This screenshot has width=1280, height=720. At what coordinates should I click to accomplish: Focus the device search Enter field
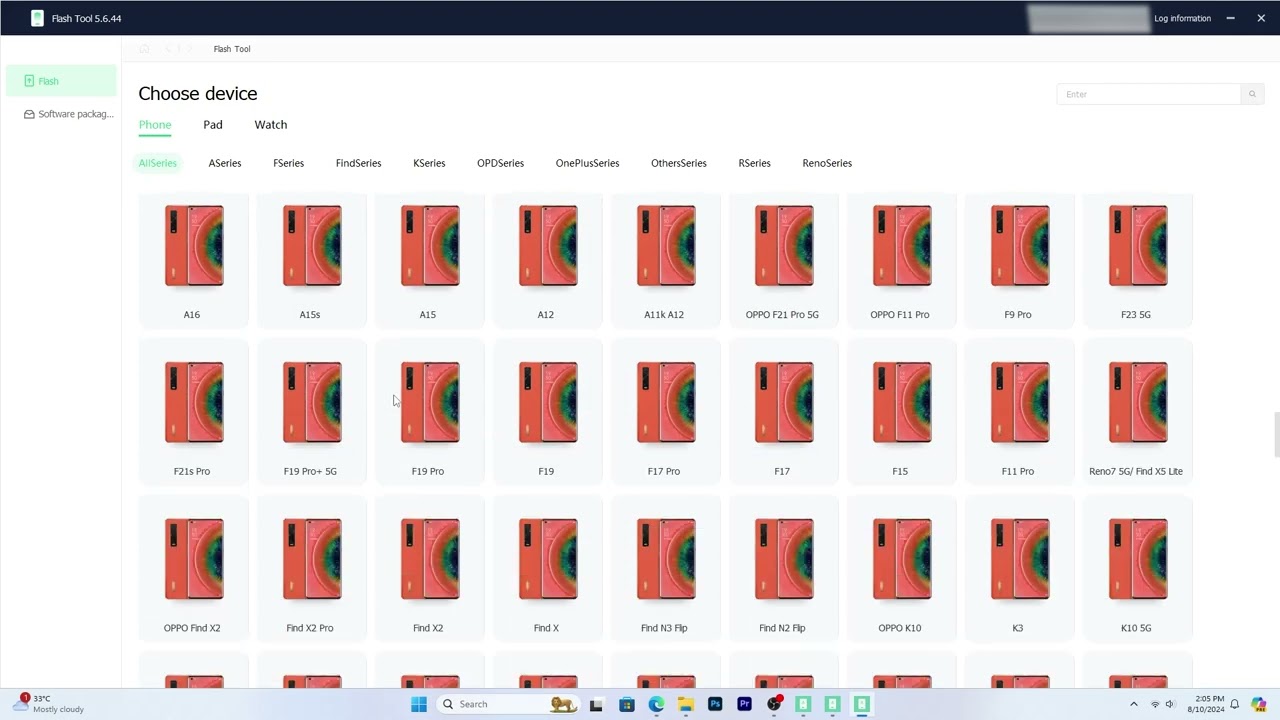coord(1148,94)
